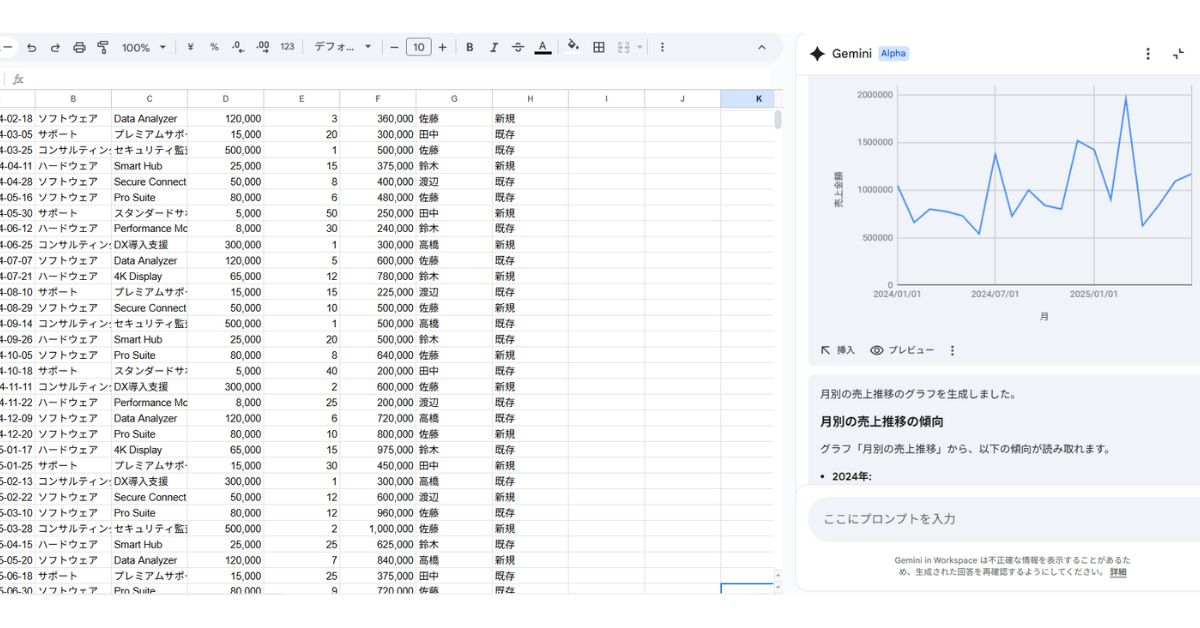Select the paint format roller tool
Image resolution: width=1200 pixels, height=628 pixels.
click(102, 47)
